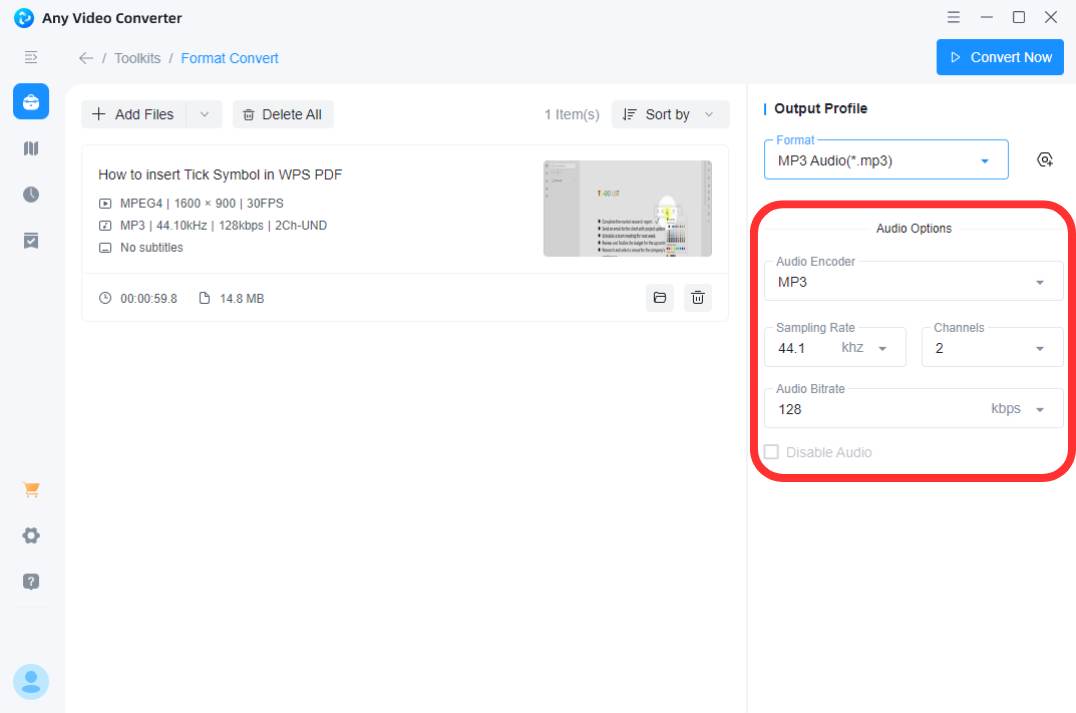The height and width of the screenshot is (713, 1076).
Task: Click the Audio Options section label
Action: pos(913,229)
